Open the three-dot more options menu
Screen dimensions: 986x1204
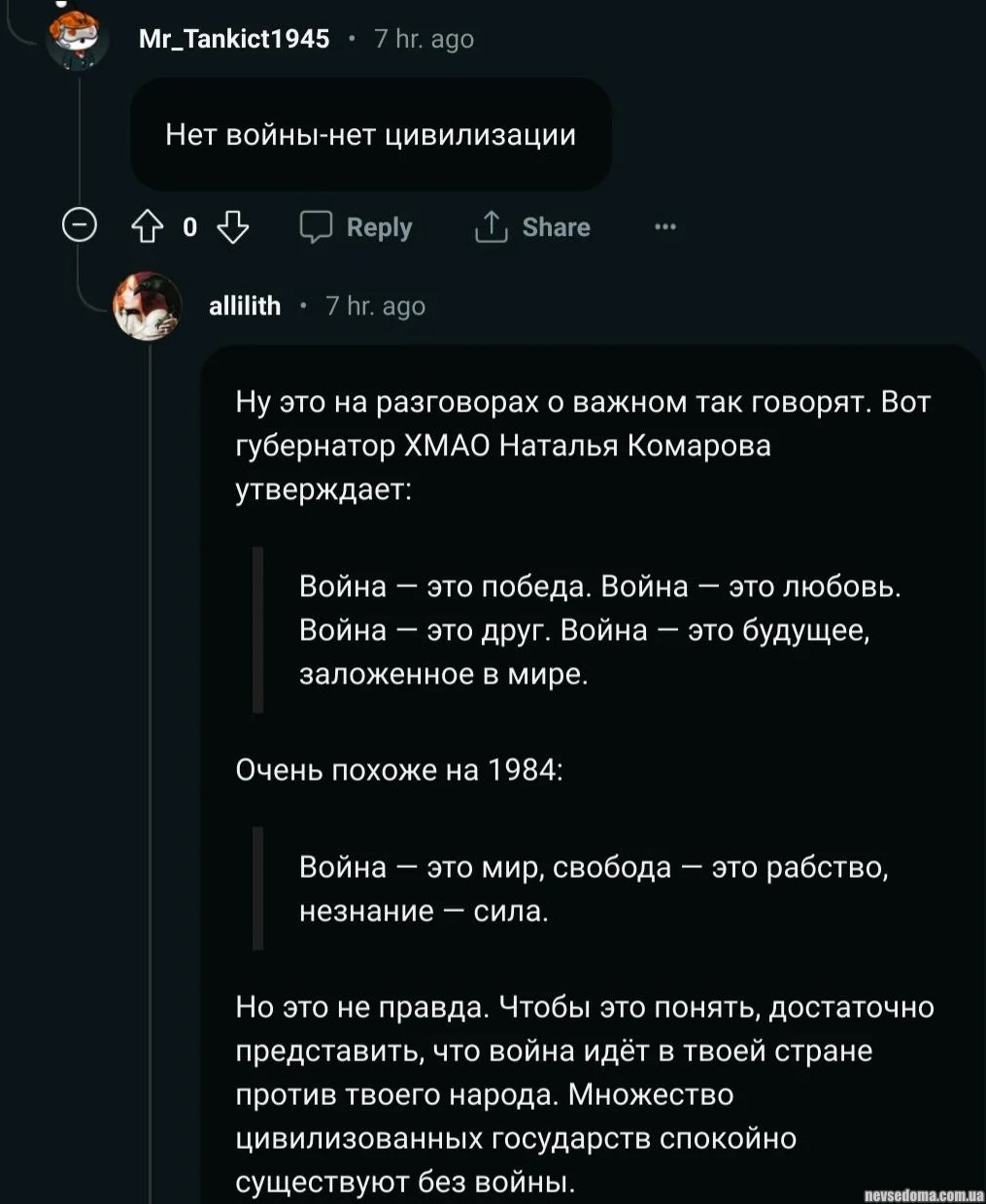pos(665,227)
